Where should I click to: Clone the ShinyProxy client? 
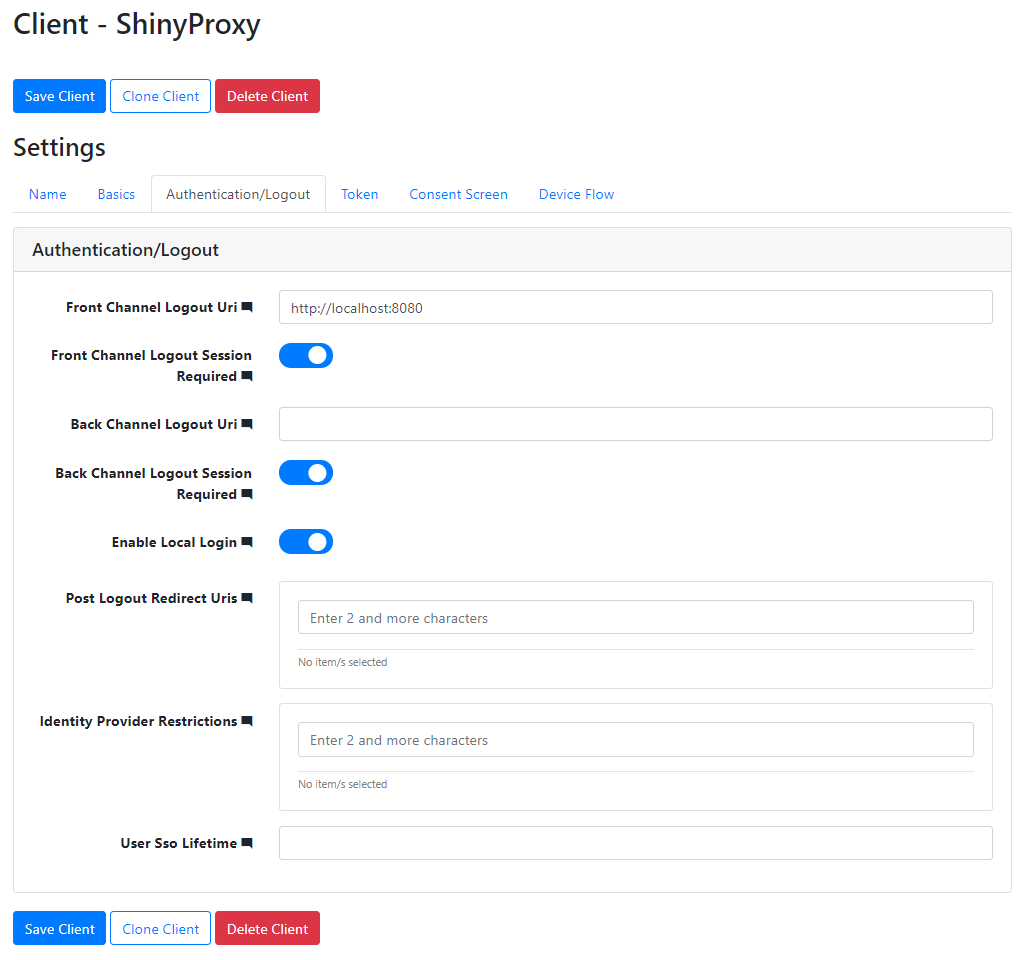click(160, 96)
